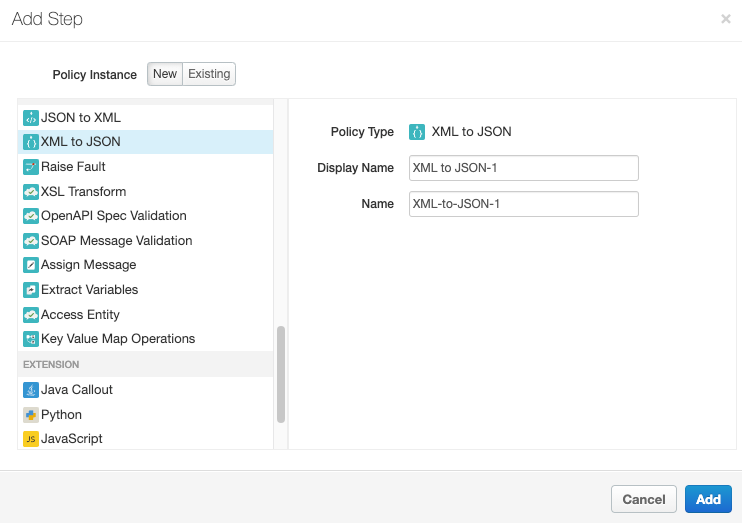Screen dimensions: 742x523
Task: Select the JavaScript extension icon
Action: point(30,439)
